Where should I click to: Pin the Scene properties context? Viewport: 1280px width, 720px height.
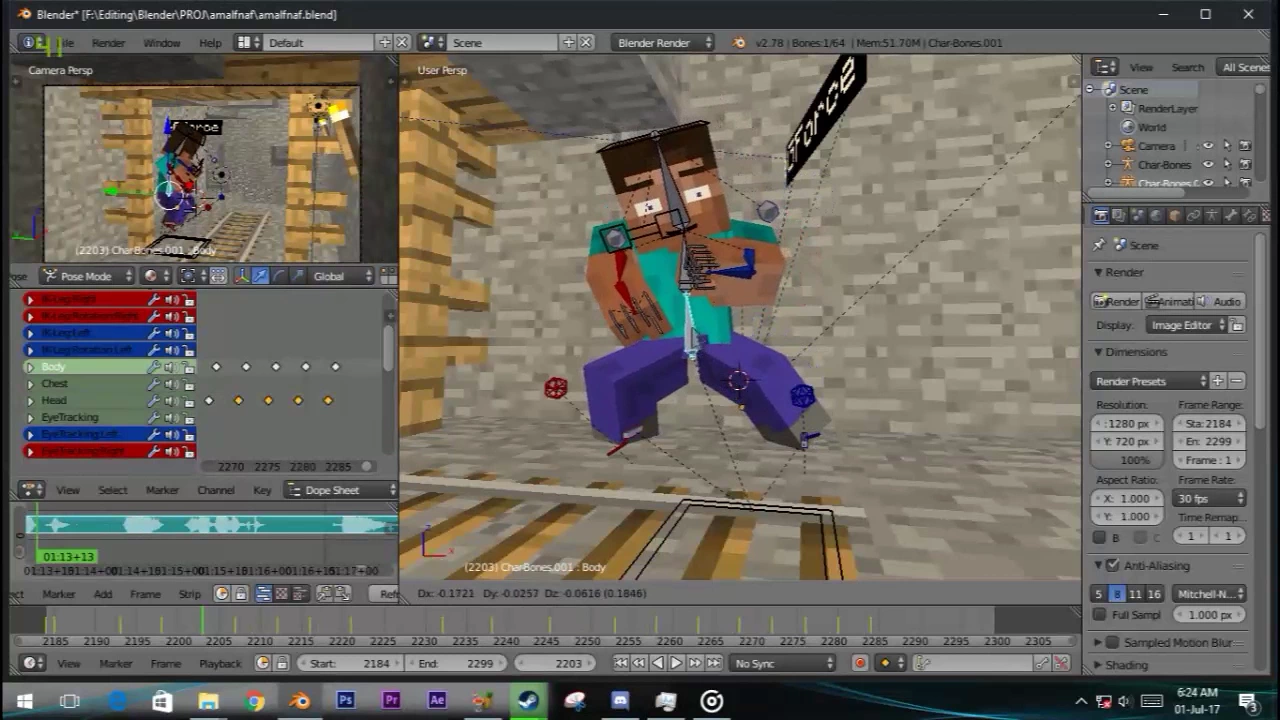[x=1099, y=245]
